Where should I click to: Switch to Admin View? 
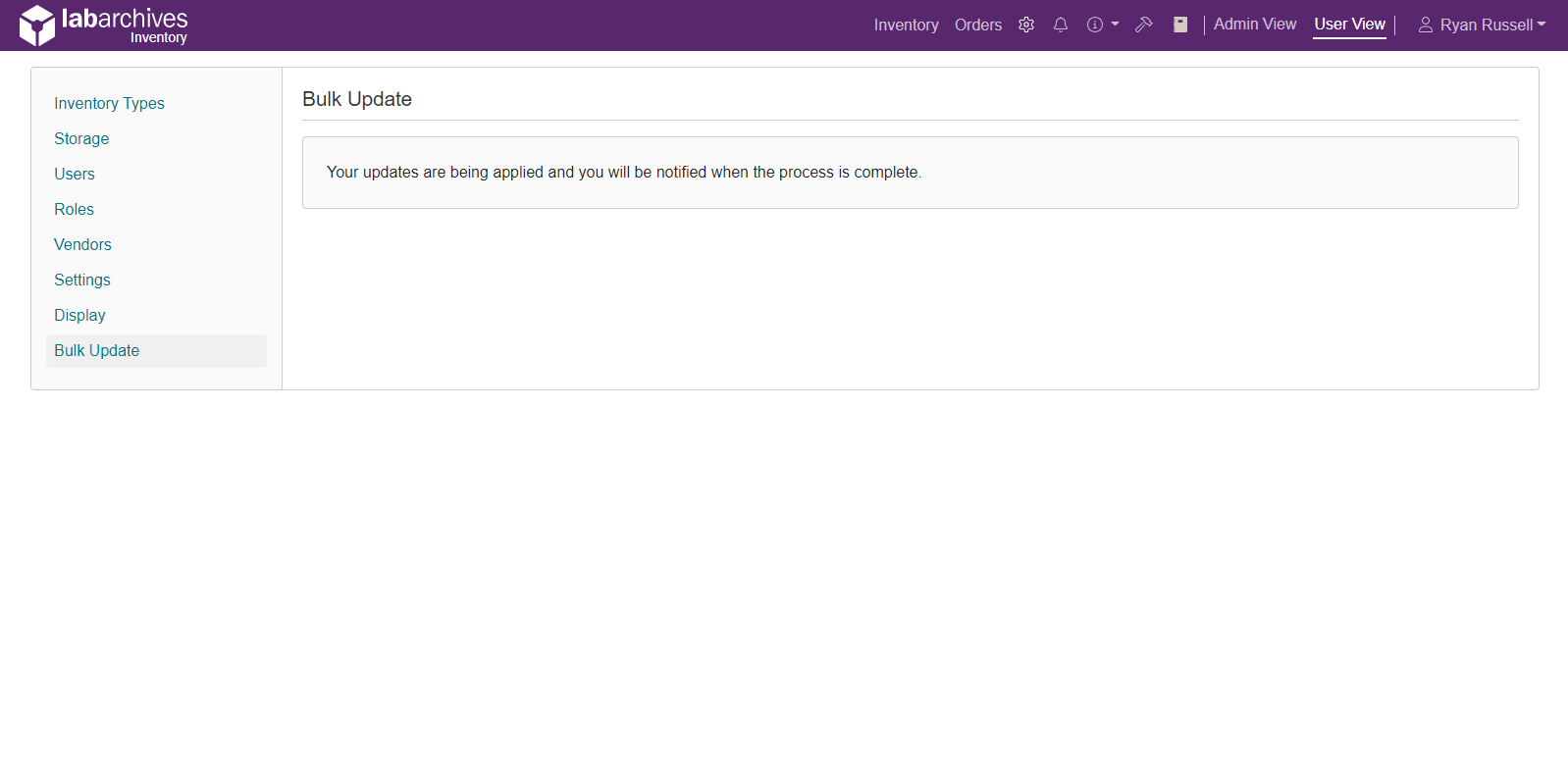[x=1254, y=25]
